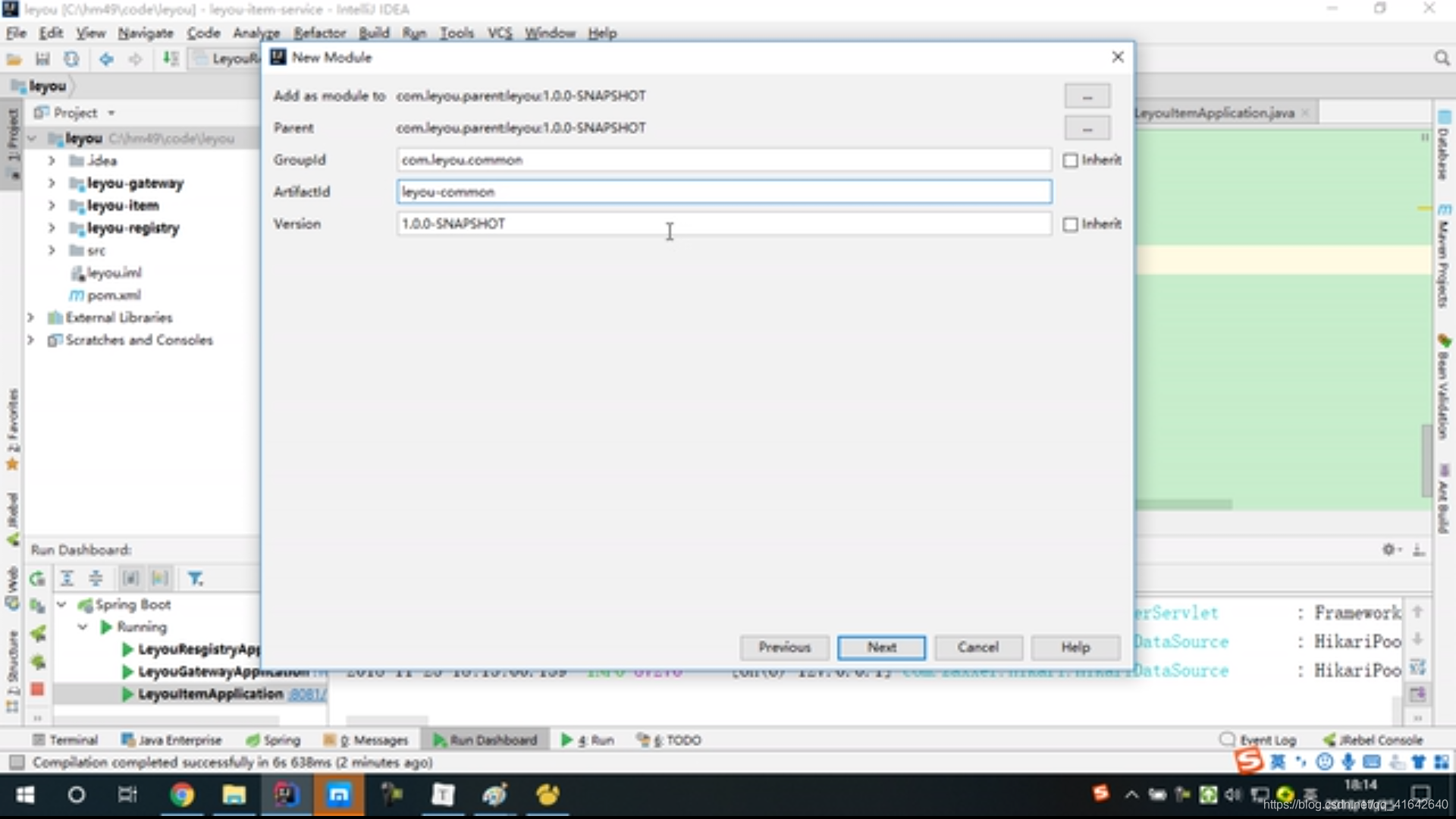Click into the ArtifactId input field
This screenshot has height=819, width=1456.
click(723, 192)
